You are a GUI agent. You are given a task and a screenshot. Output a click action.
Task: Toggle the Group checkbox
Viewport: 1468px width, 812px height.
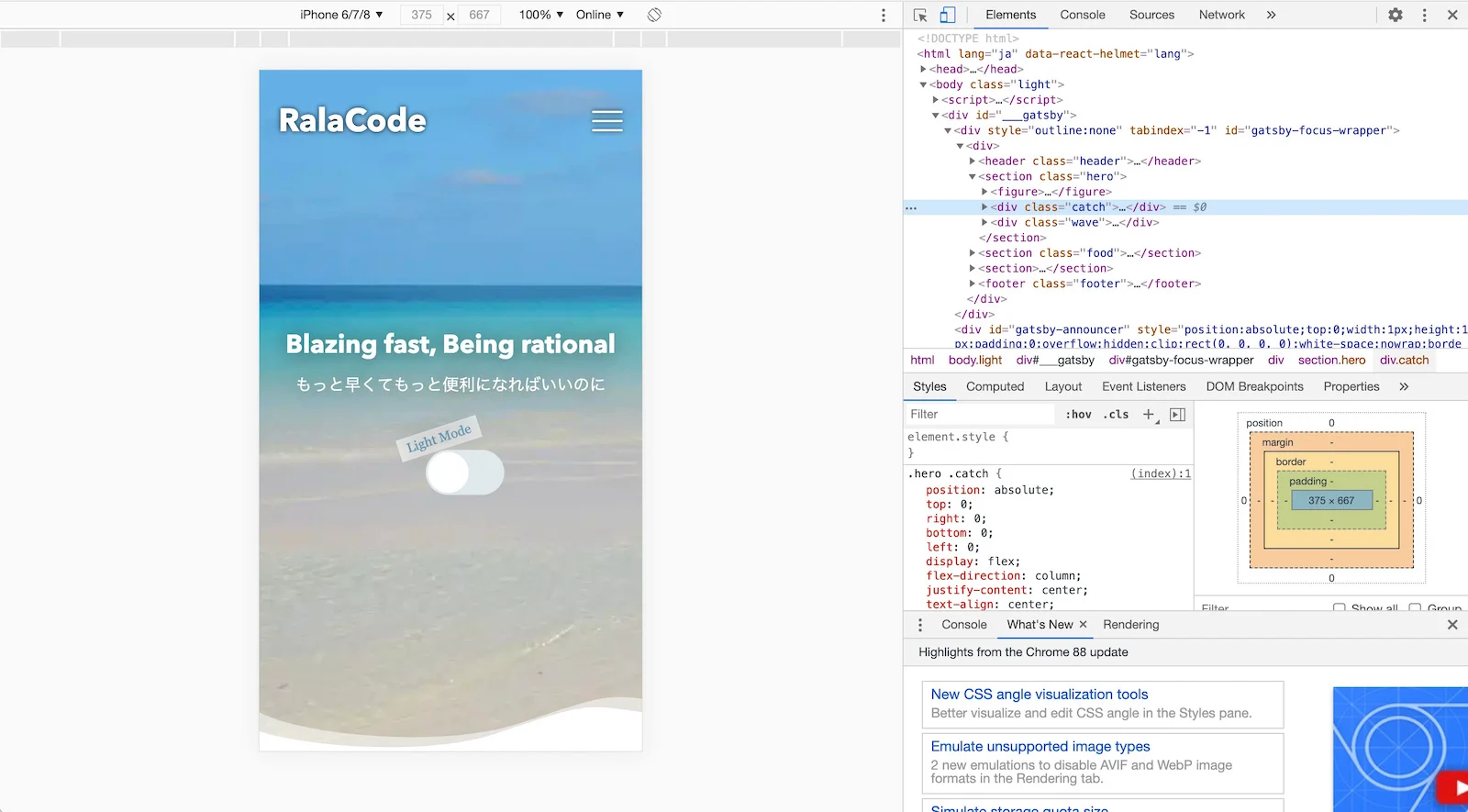coord(1415,607)
